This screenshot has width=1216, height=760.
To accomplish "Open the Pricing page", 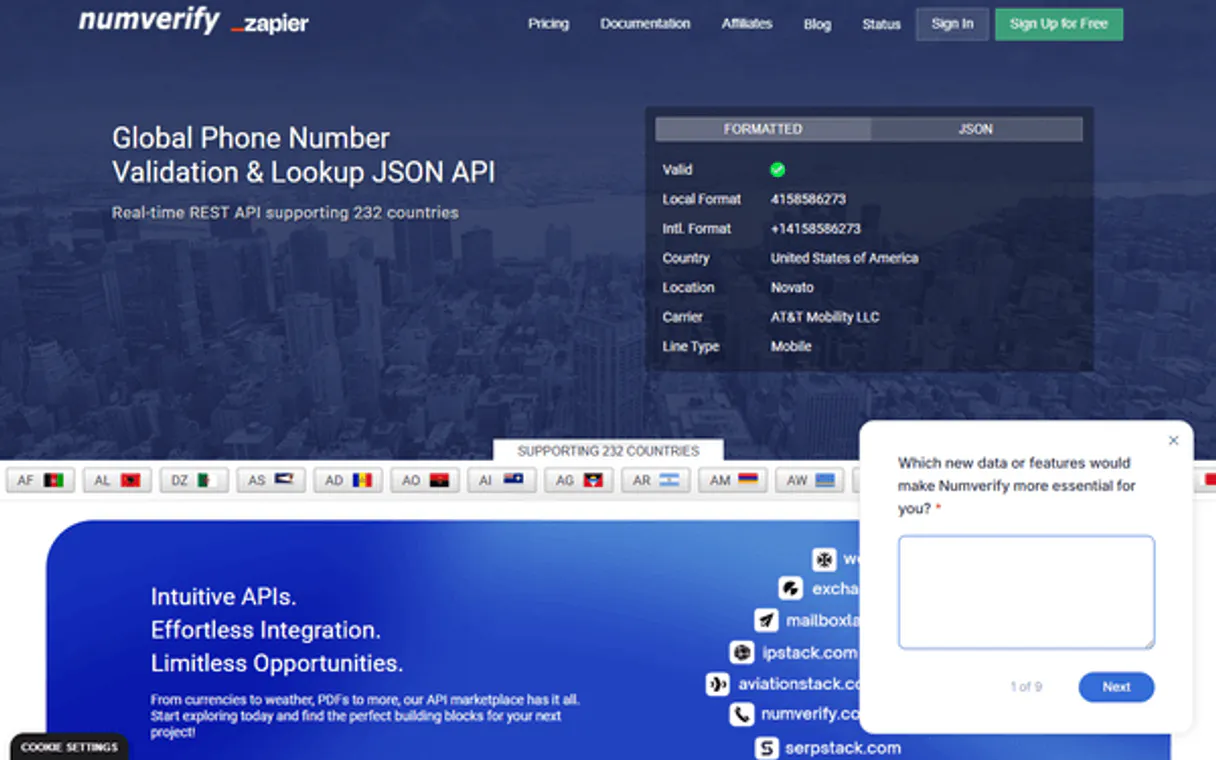I will point(548,24).
